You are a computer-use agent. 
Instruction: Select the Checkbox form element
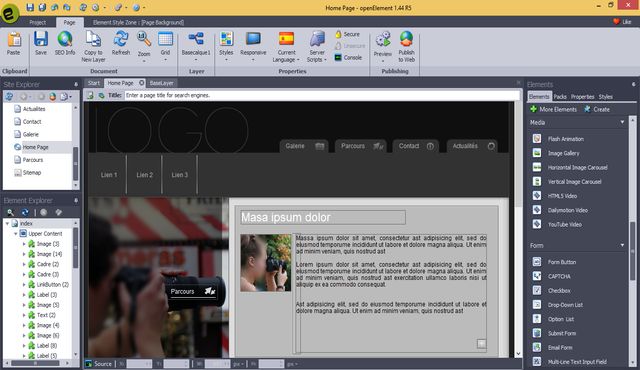[559, 290]
